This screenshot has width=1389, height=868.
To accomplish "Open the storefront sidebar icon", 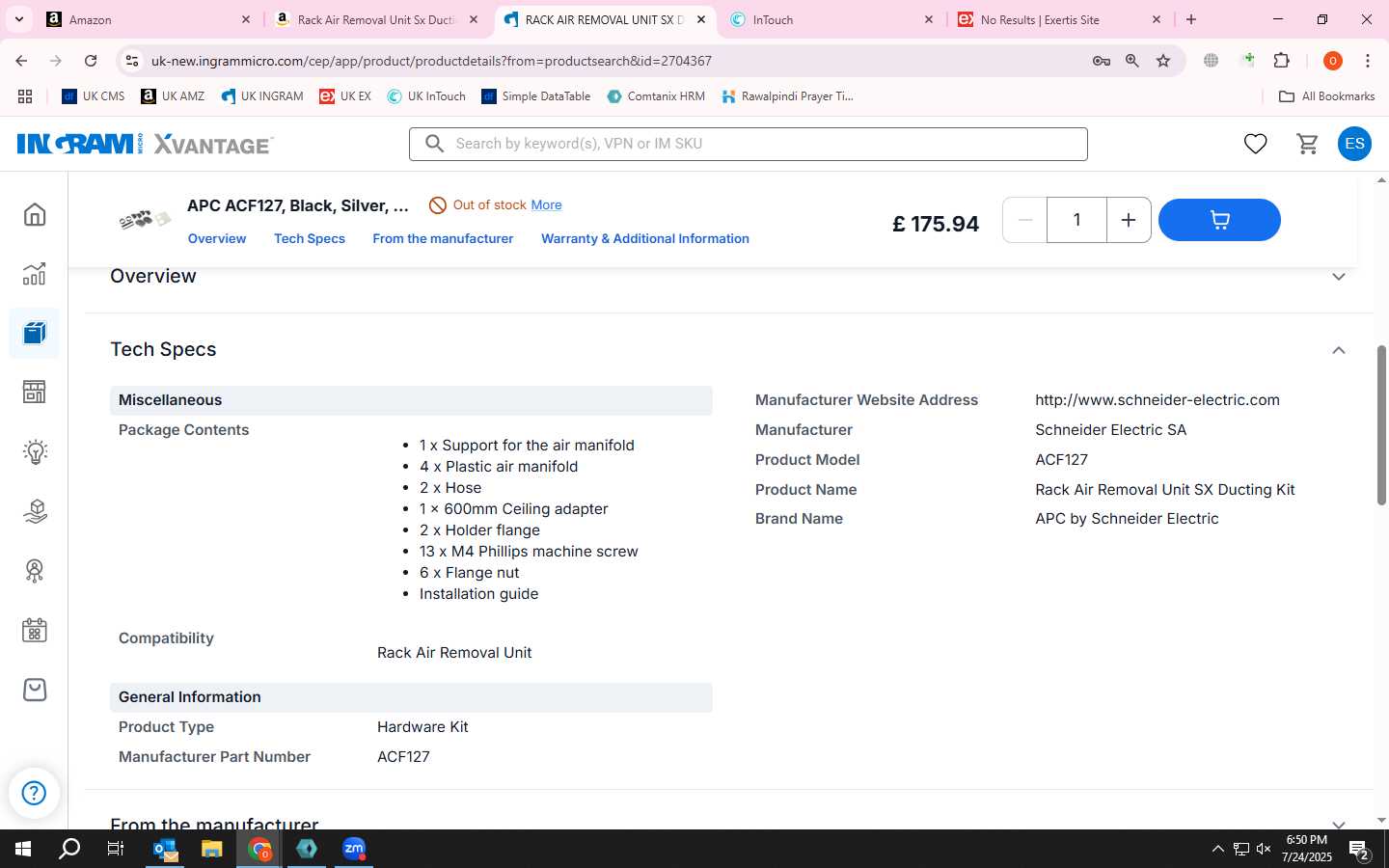I will pyautogui.click(x=35, y=393).
